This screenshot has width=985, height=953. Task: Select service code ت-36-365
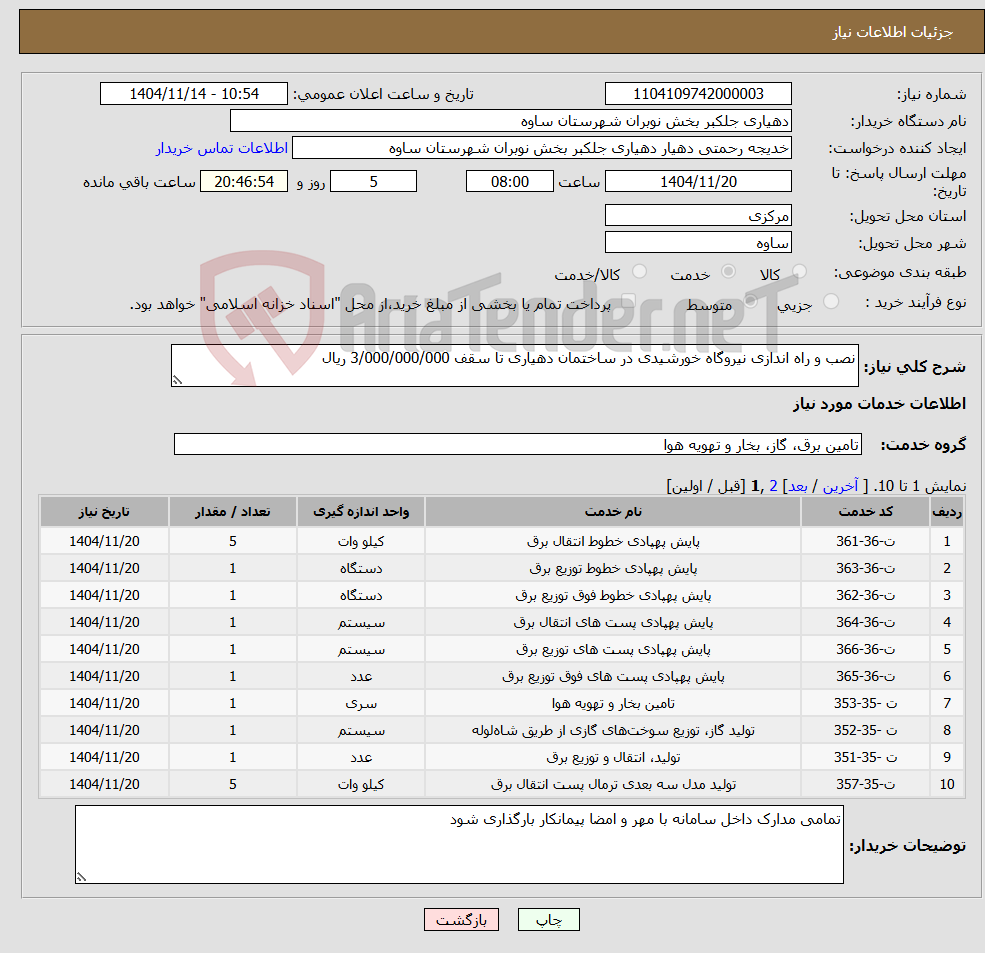click(865, 677)
